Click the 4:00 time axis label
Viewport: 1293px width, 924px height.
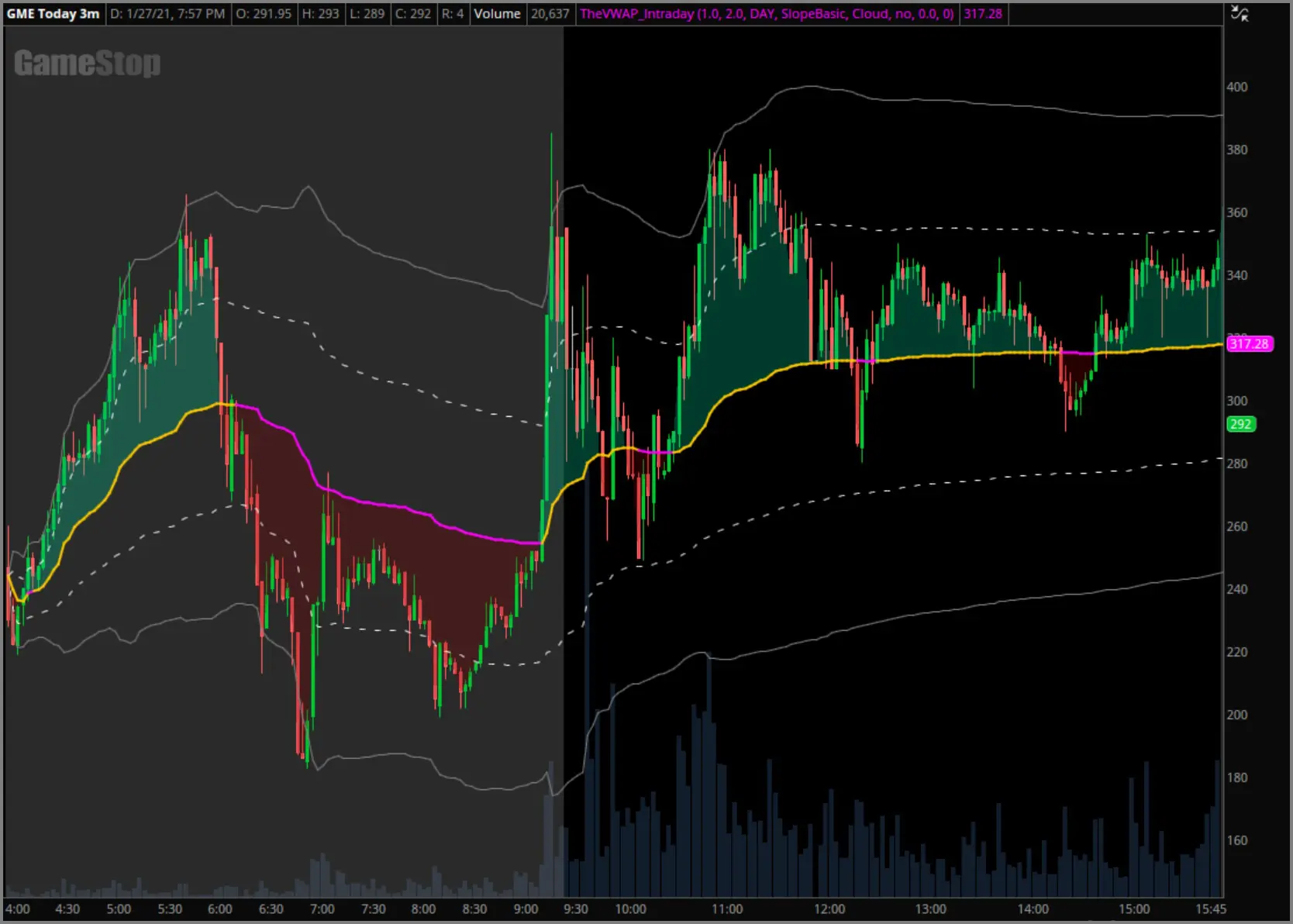[18, 908]
